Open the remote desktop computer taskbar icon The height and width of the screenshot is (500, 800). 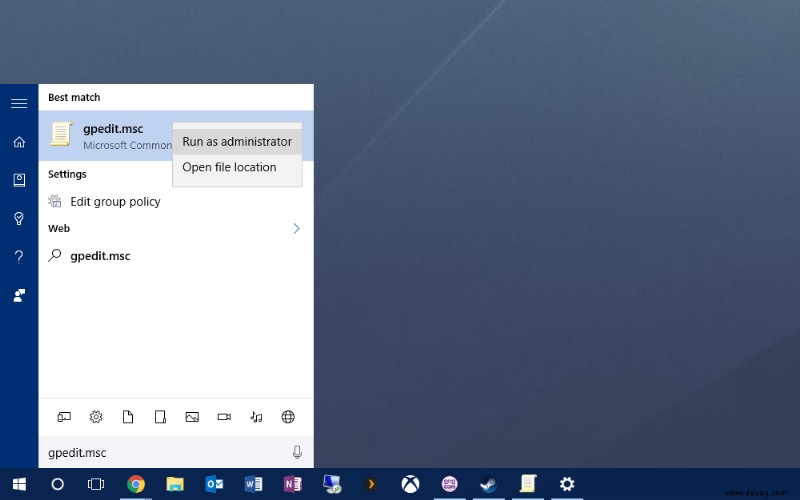tap(332, 484)
